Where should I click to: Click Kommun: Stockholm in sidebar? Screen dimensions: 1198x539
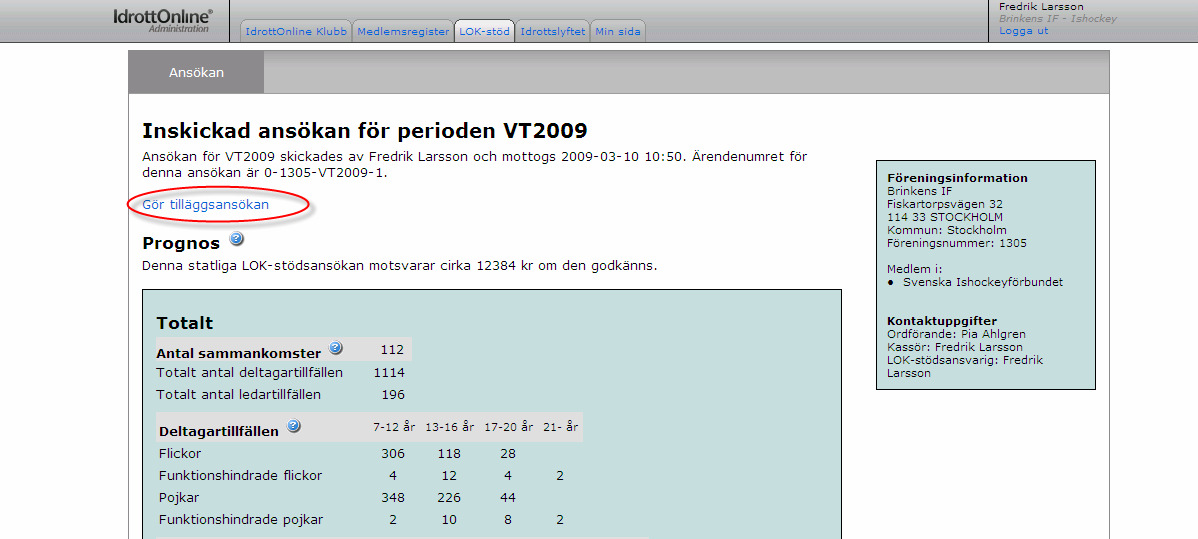tap(947, 230)
